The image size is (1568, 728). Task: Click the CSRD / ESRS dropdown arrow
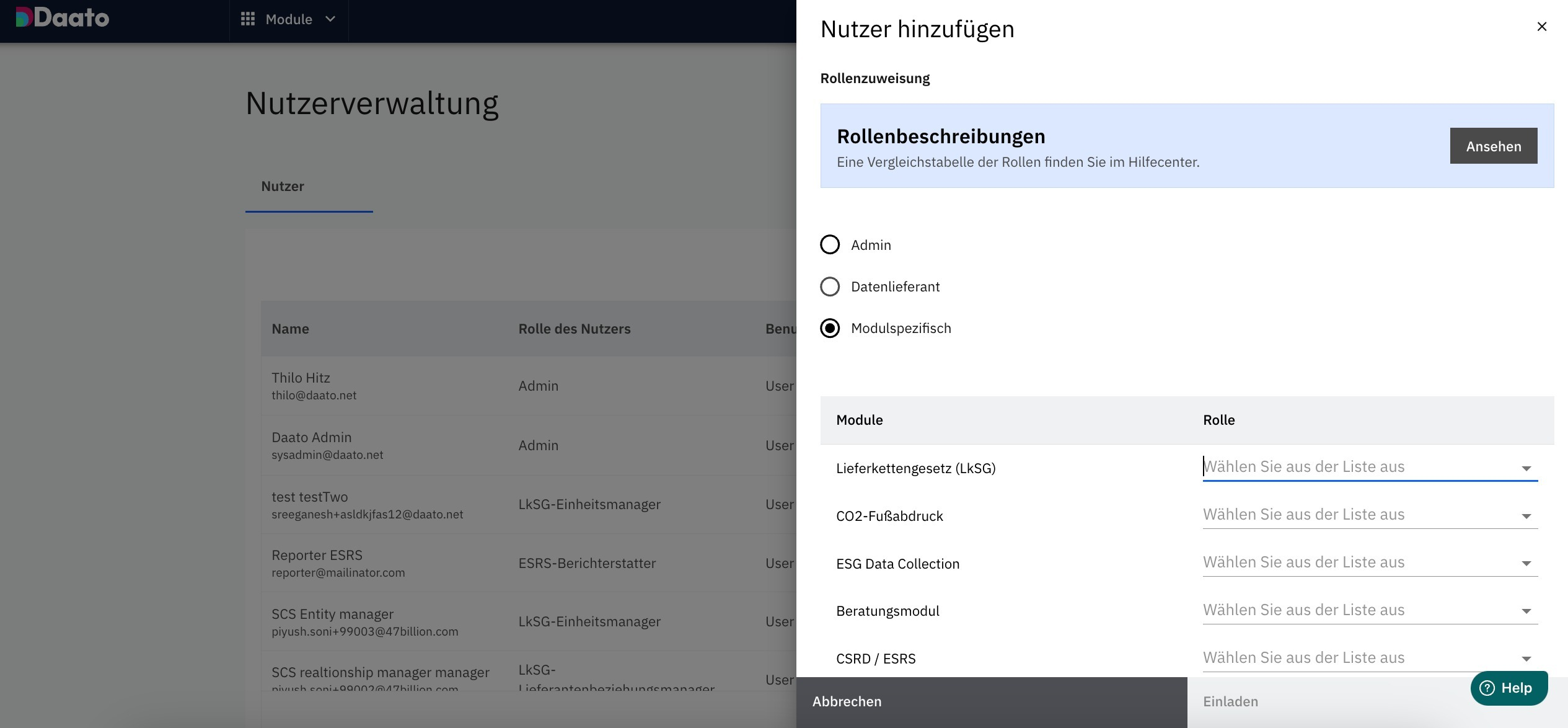(1526, 659)
